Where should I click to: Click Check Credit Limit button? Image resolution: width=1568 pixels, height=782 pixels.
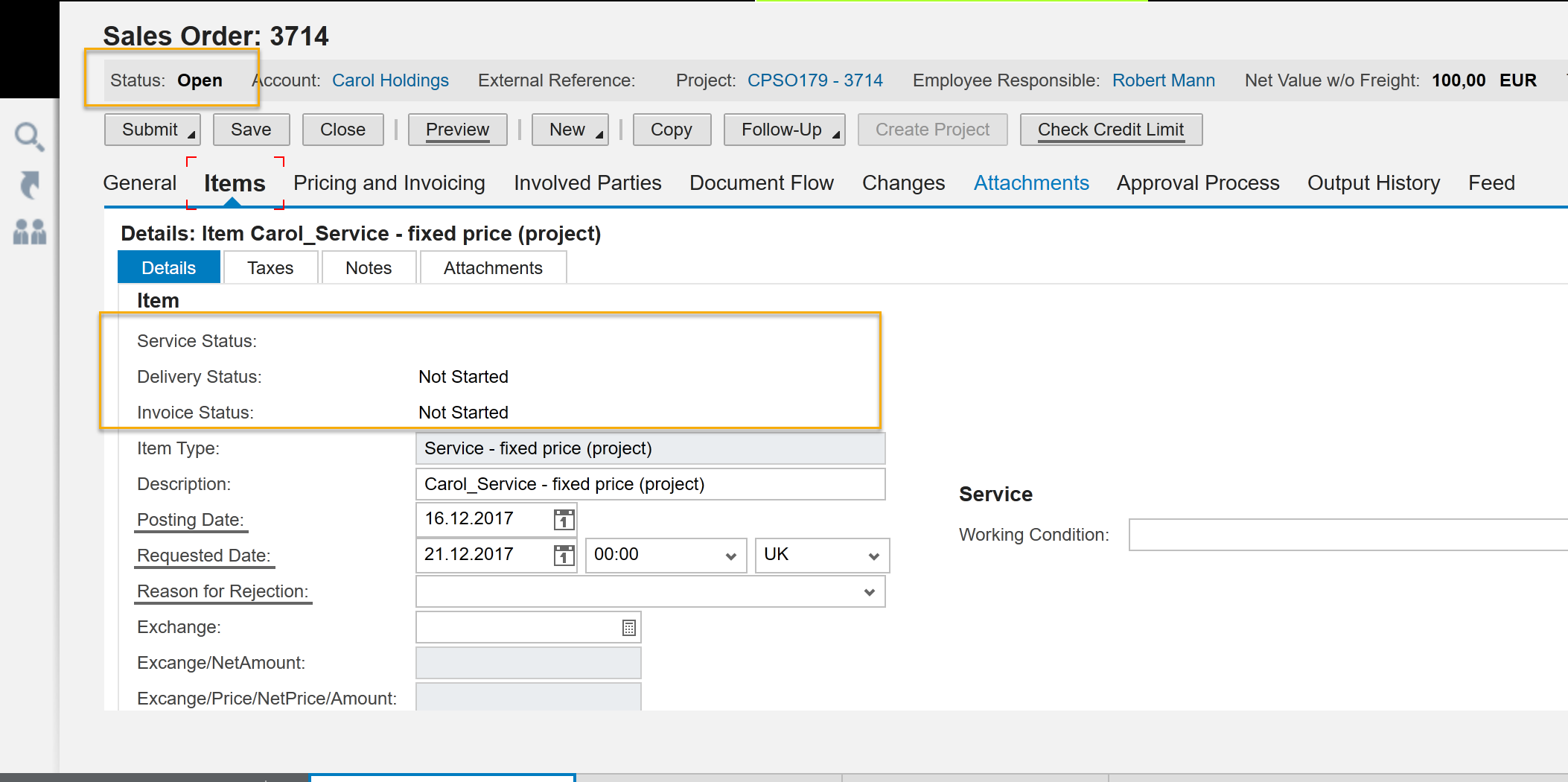pyautogui.click(x=1111, y=130)
